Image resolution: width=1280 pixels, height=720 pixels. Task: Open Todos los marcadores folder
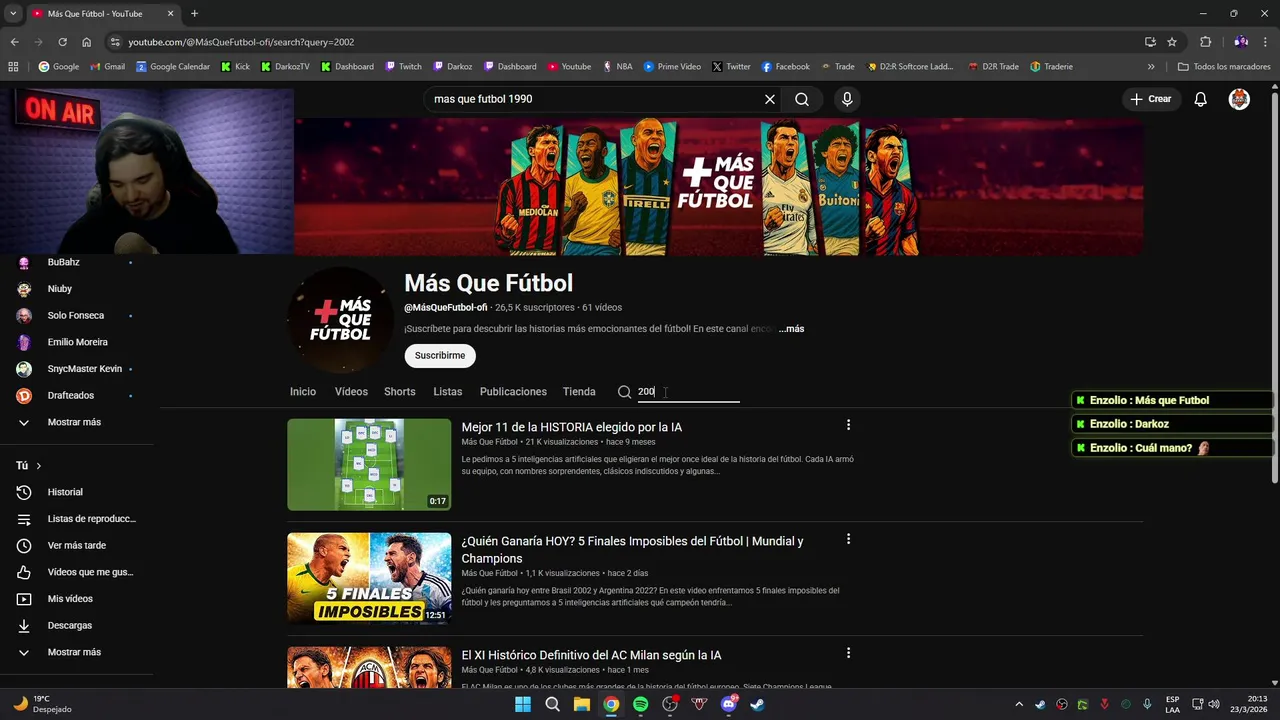coord(1224,67)
